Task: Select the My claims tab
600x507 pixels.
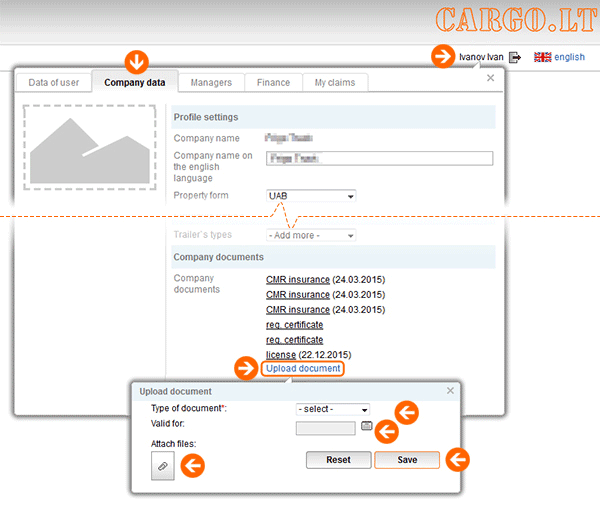Action: point(335,83)
